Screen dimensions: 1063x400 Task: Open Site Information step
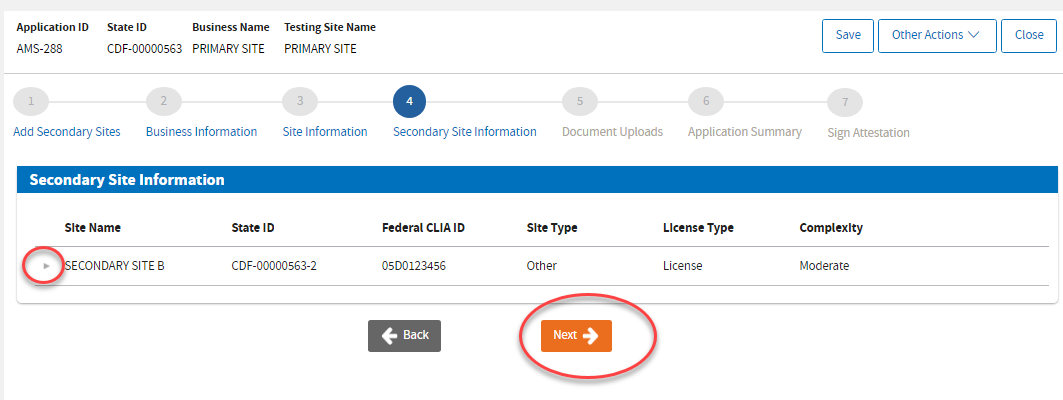pos(325,132)
